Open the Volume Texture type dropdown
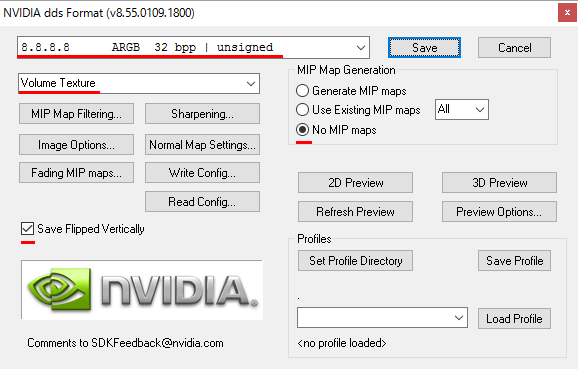 [x=139, y=83]
